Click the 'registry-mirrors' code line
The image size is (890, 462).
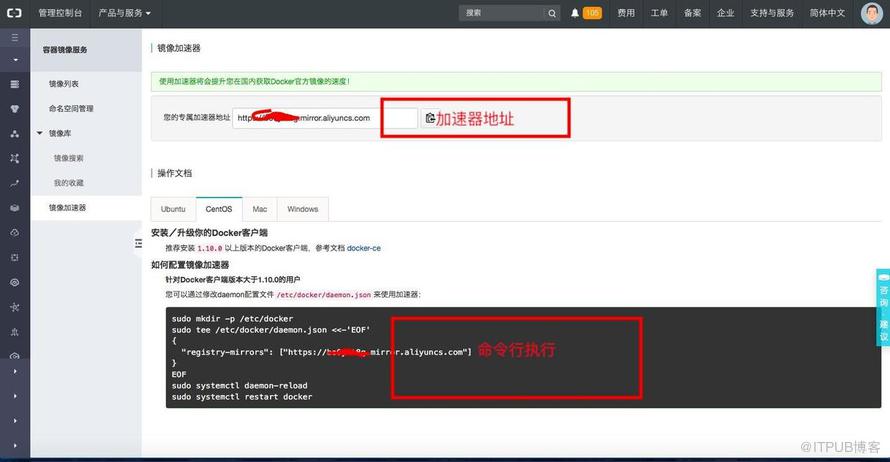click(x=326, y=352)
